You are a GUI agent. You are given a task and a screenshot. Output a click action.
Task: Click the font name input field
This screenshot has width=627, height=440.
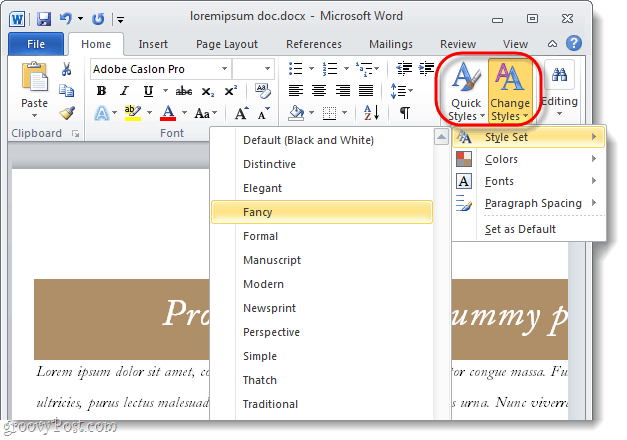pos(155,69)
